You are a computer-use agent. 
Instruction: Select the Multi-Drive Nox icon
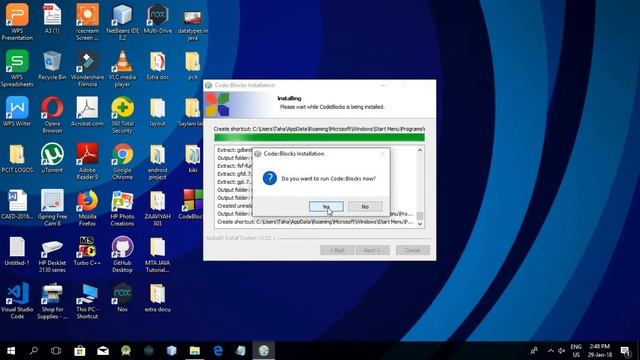point(158,18)
